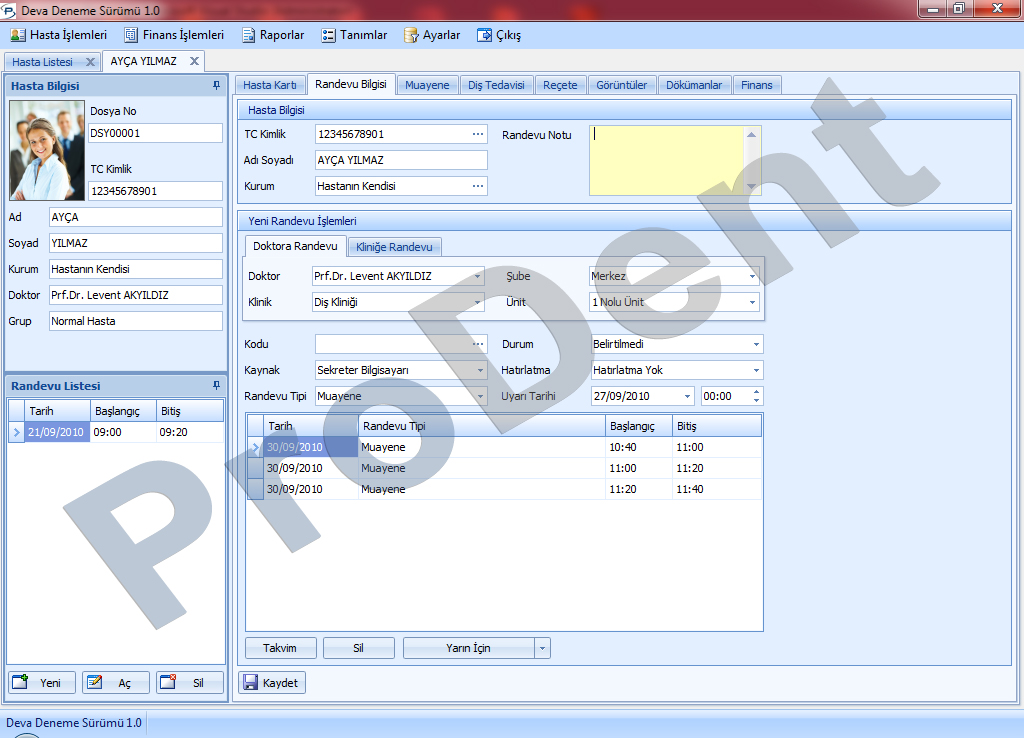Click the Randevu Tipi column header
1024x738 pixels.
point(482,426)
